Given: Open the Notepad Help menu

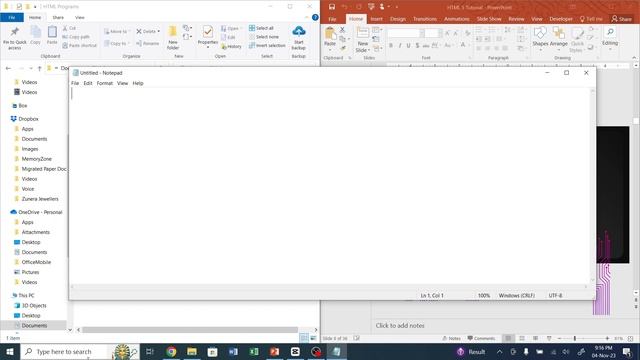Looking at the screenshot, I should [138, 83].
